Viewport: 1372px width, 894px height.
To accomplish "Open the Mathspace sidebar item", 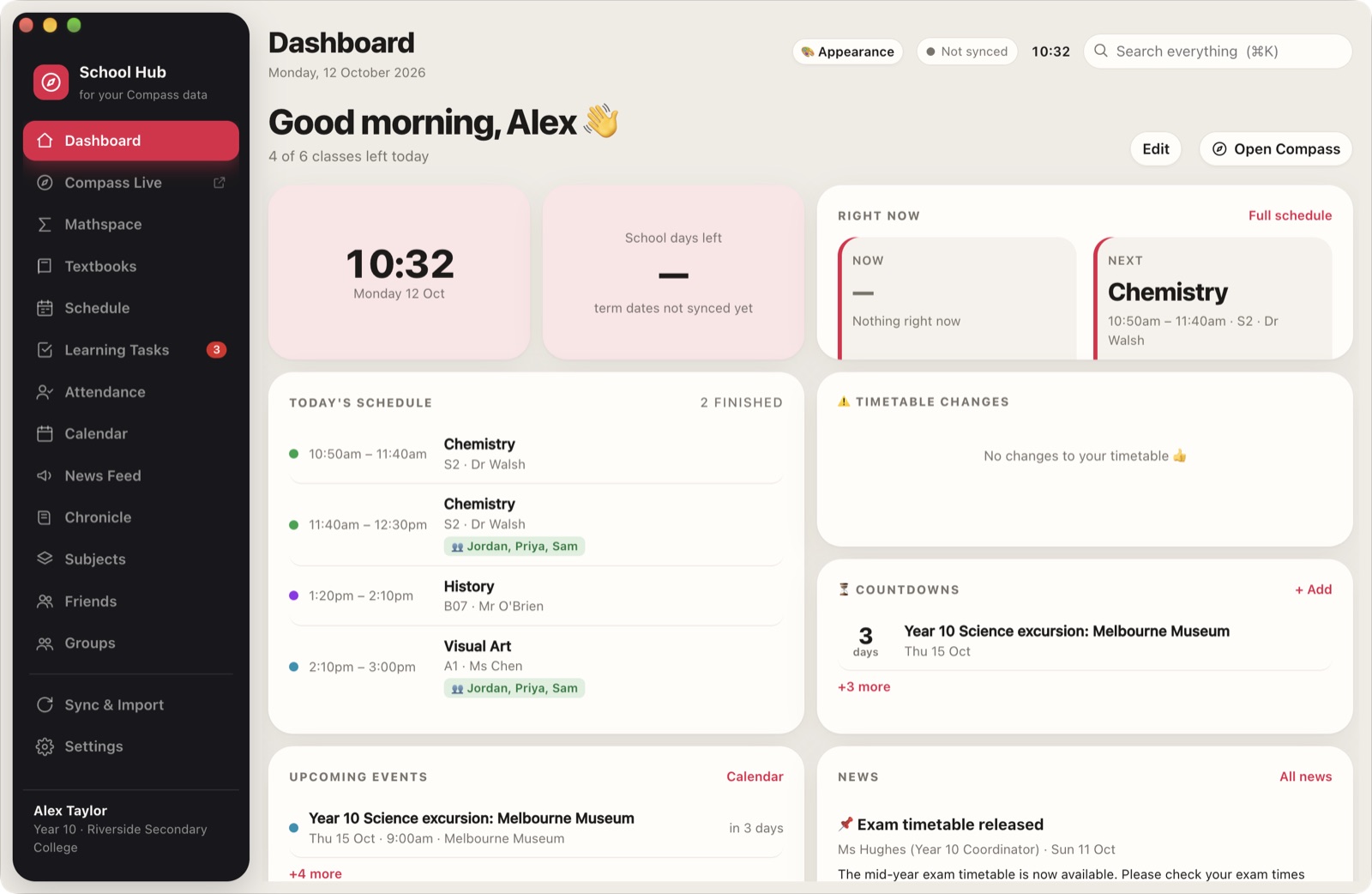I will (131, 225).
